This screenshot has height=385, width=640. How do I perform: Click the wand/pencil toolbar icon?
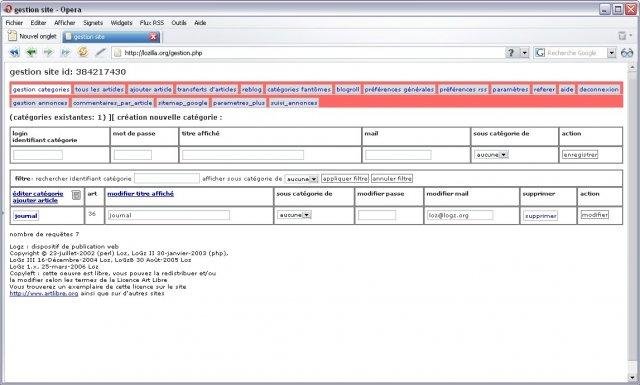click(100, 52)
